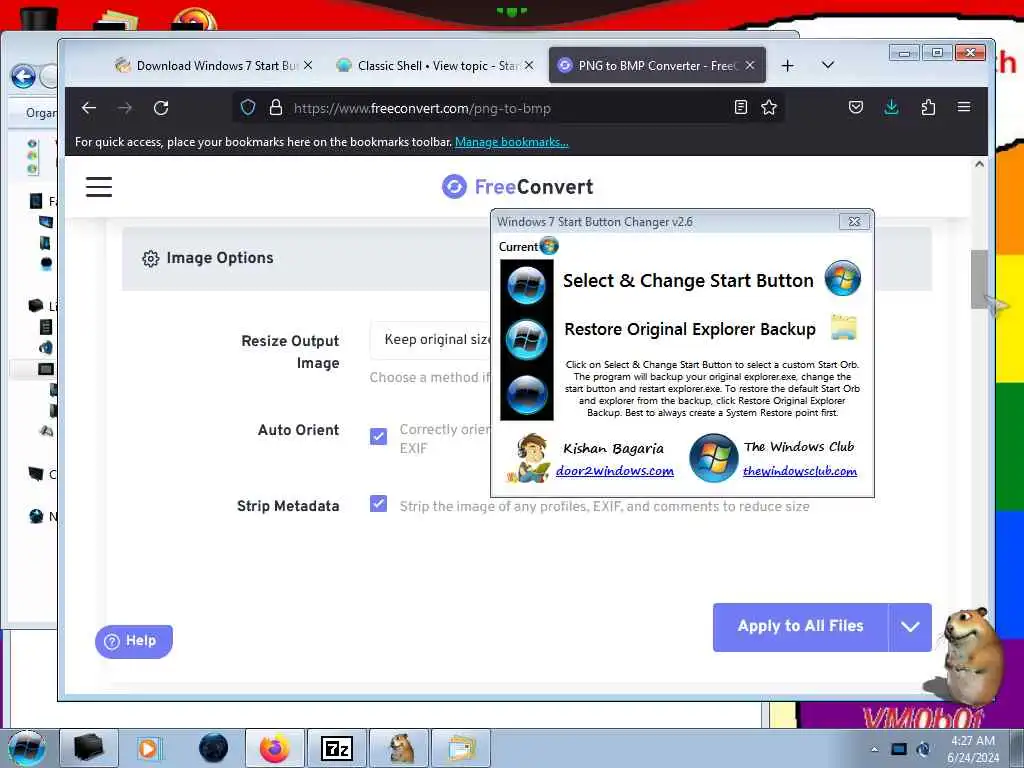Uncheck the Strip Metadata checkbox
1024x768 pixels.
pyautogui.click(x=378, y=504)
